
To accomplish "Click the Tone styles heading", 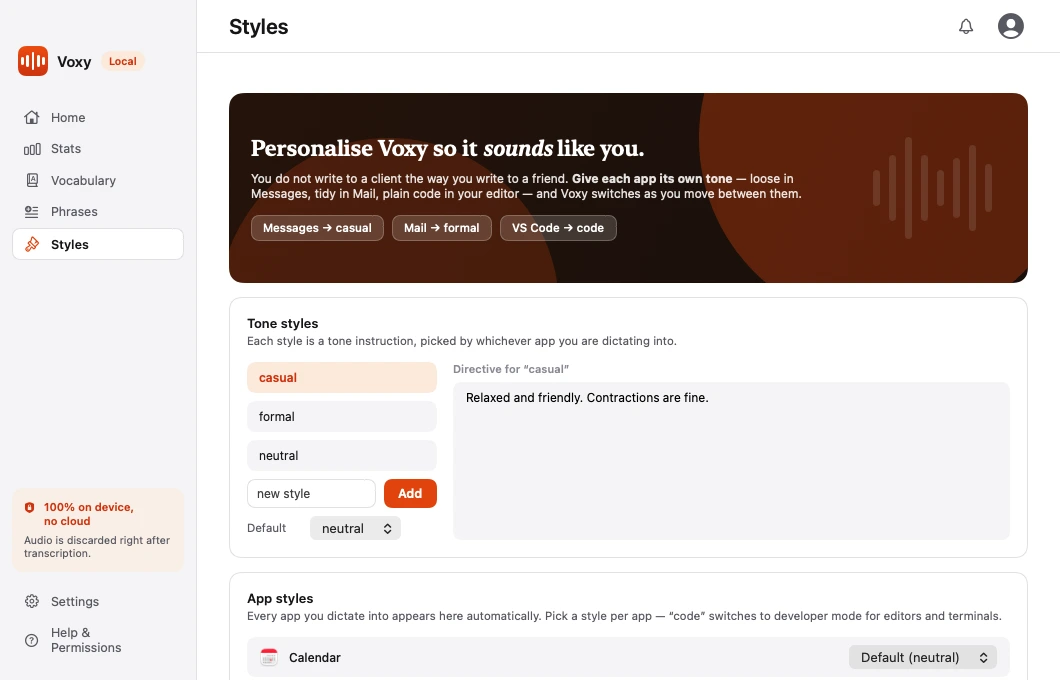I will pos(283,323).
